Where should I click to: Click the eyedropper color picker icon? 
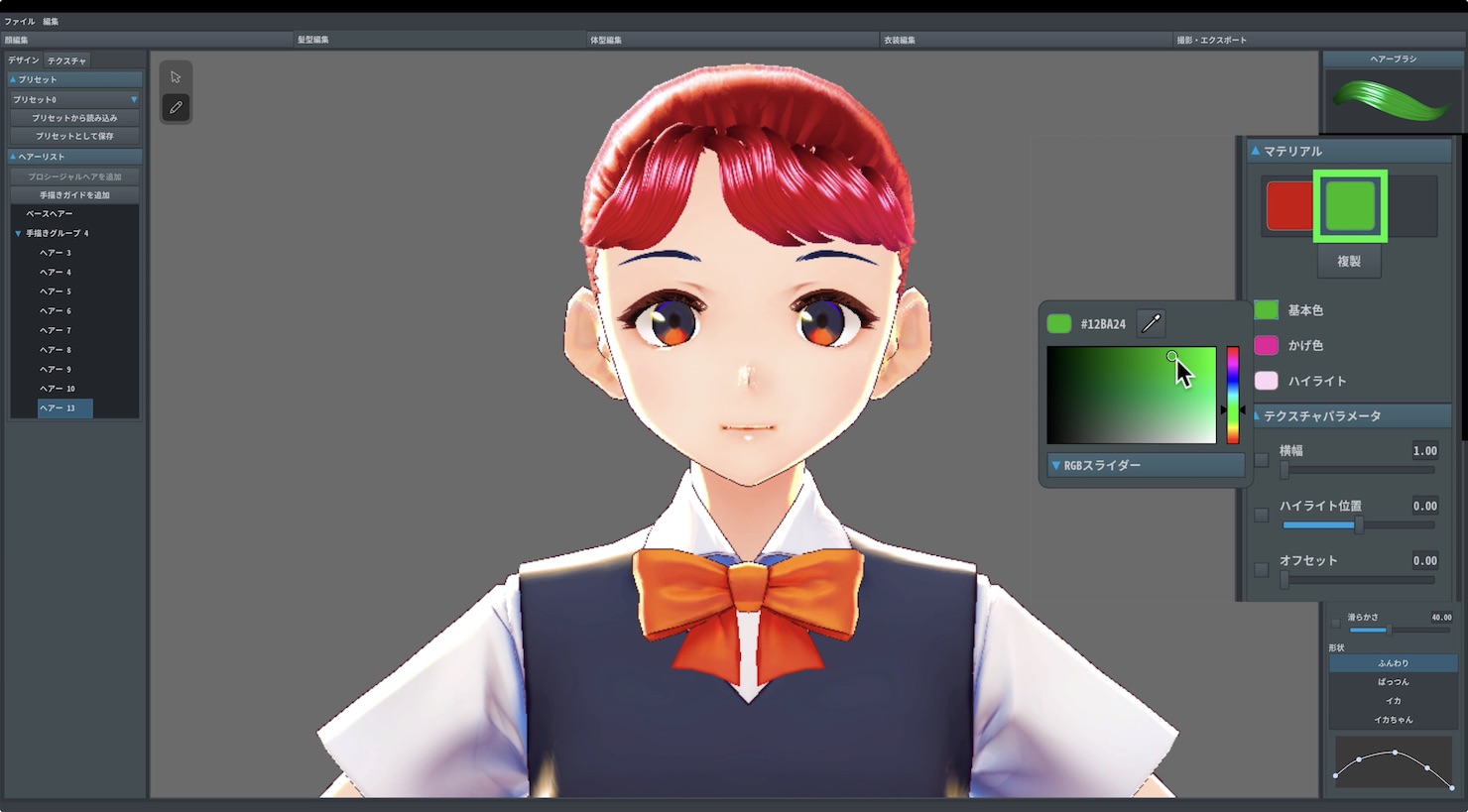pyautogui.click(x=1151, y=323)
